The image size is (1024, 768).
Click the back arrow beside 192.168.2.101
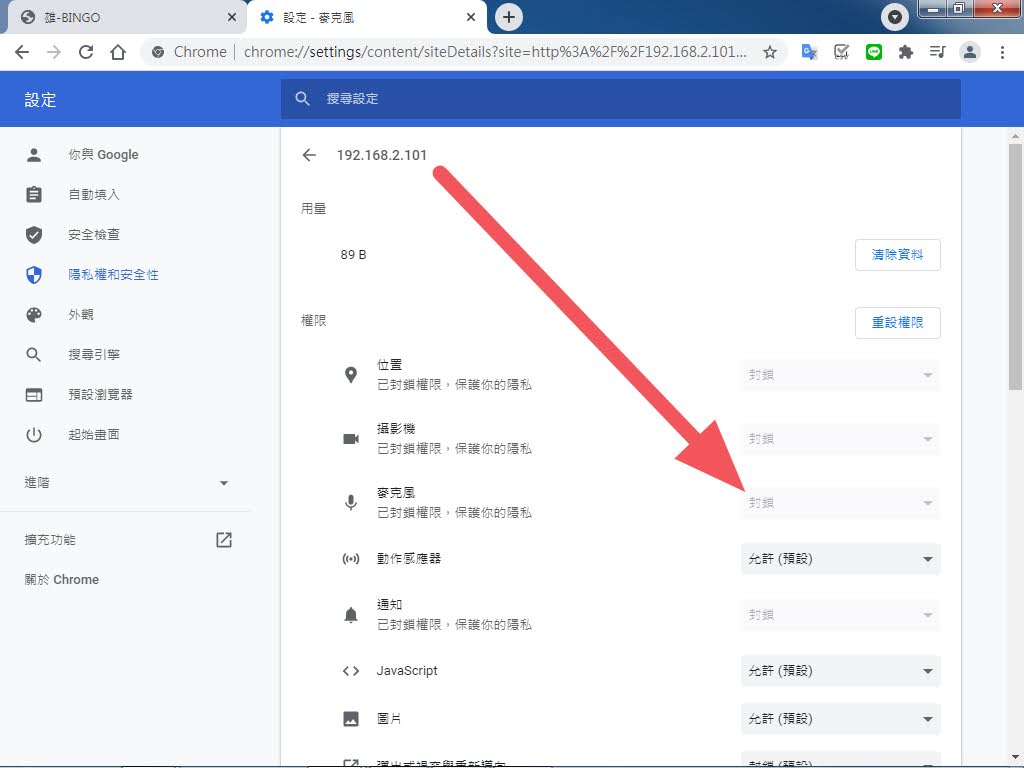309,155
